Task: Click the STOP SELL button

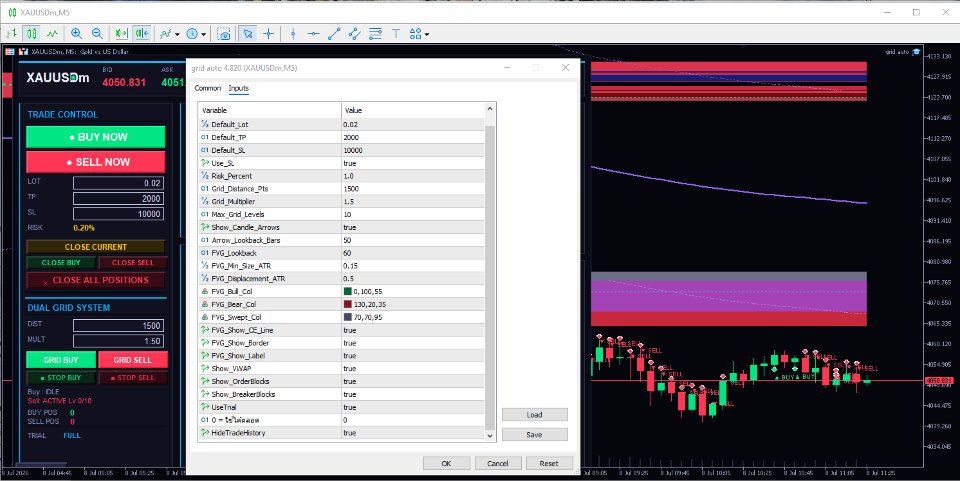Action: click(x=132, y=378)
